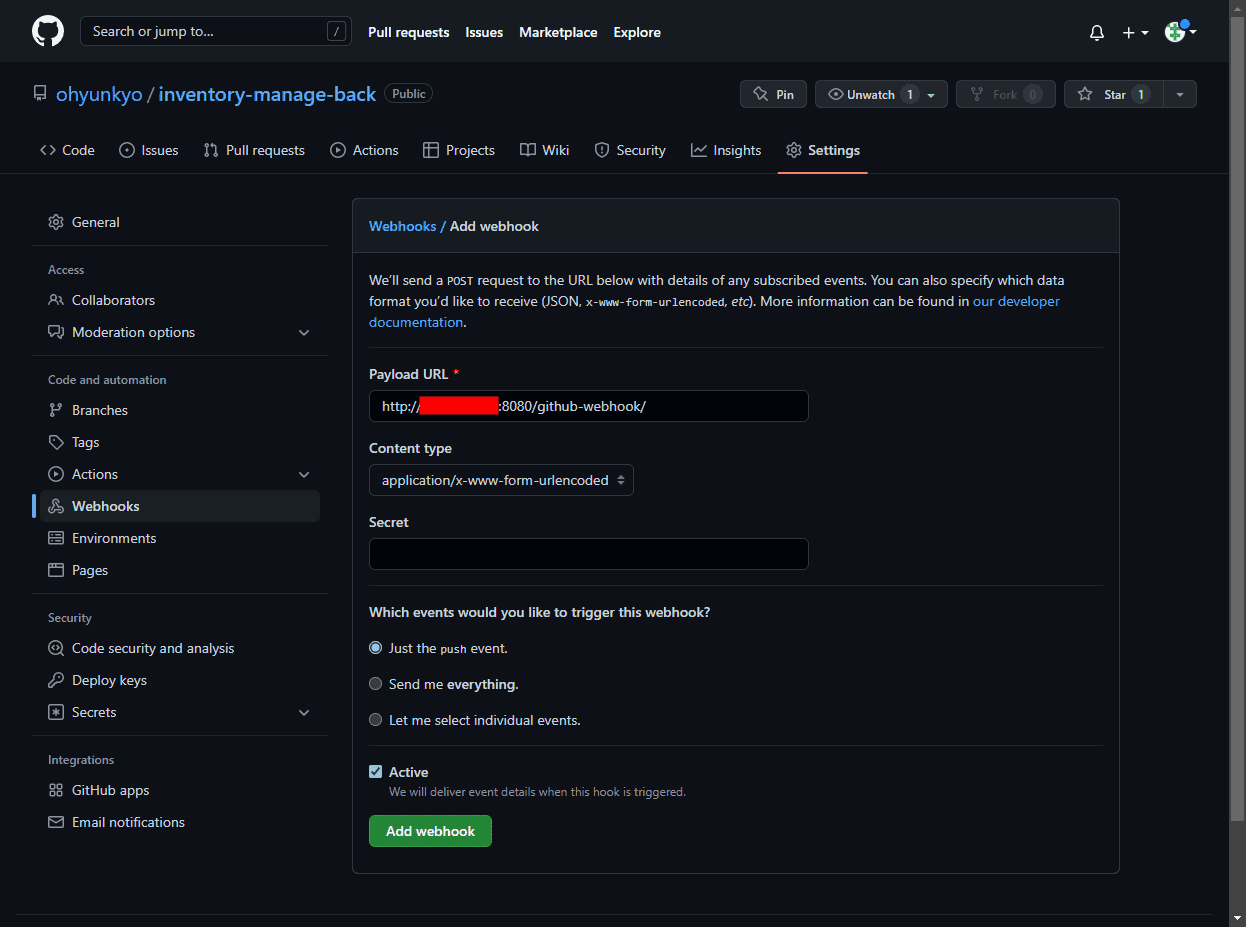Click the ohyunkyo owner link
The width and height of the screenshot is (1246, 927).
[x=99, y=94]
